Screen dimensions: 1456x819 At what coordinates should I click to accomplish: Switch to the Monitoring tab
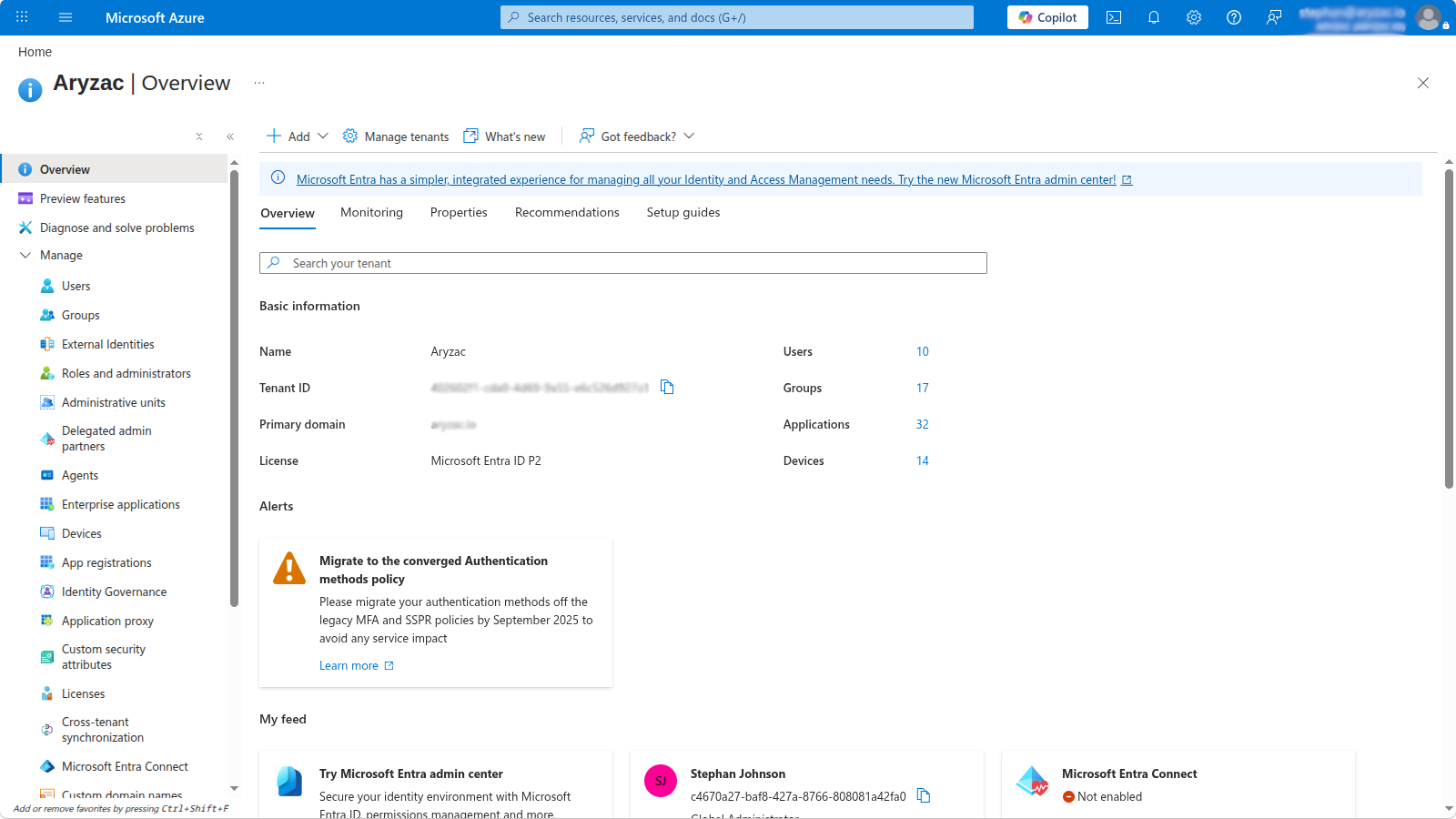[371, 212]
